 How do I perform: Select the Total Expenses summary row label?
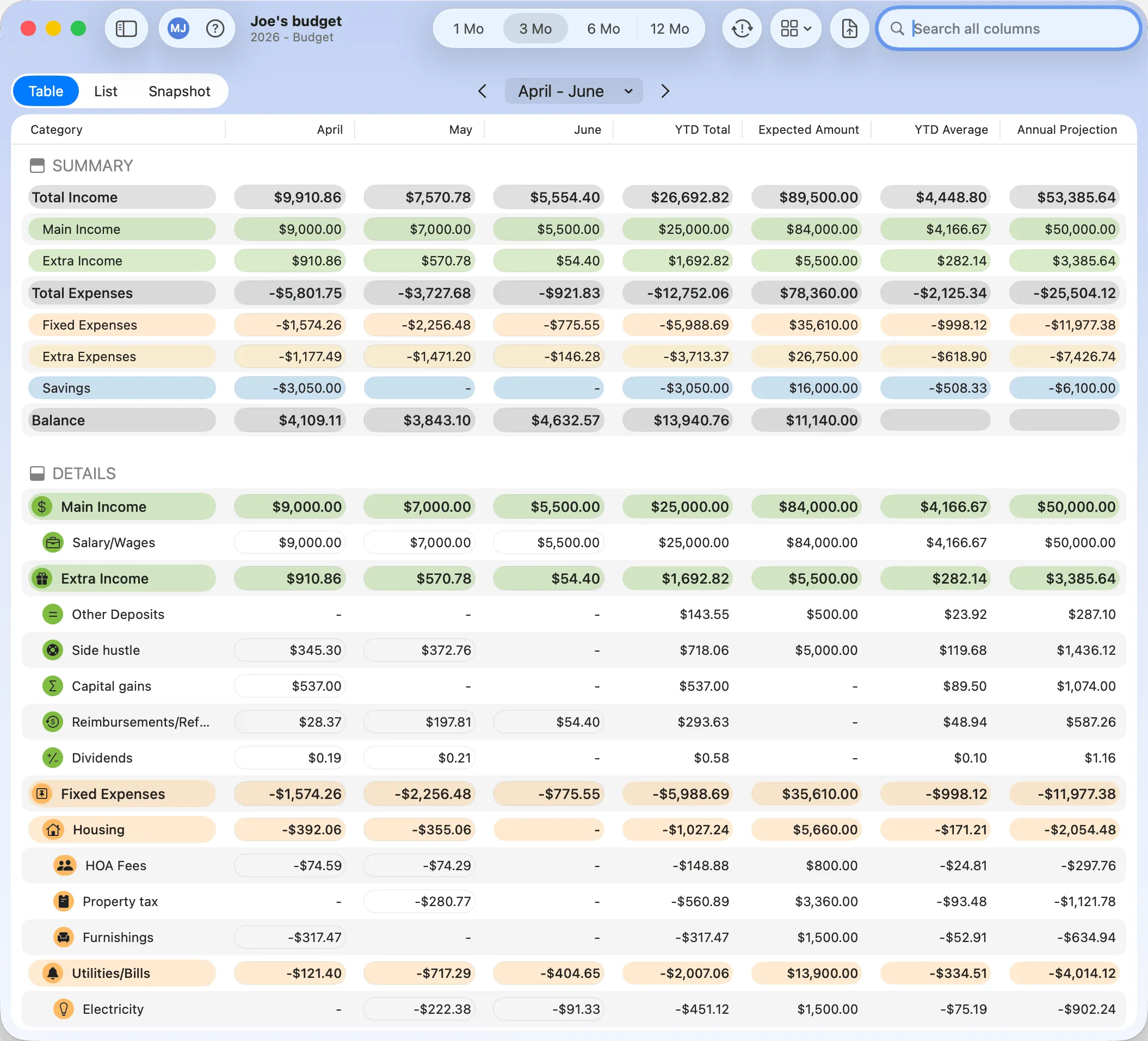(122, 293)
